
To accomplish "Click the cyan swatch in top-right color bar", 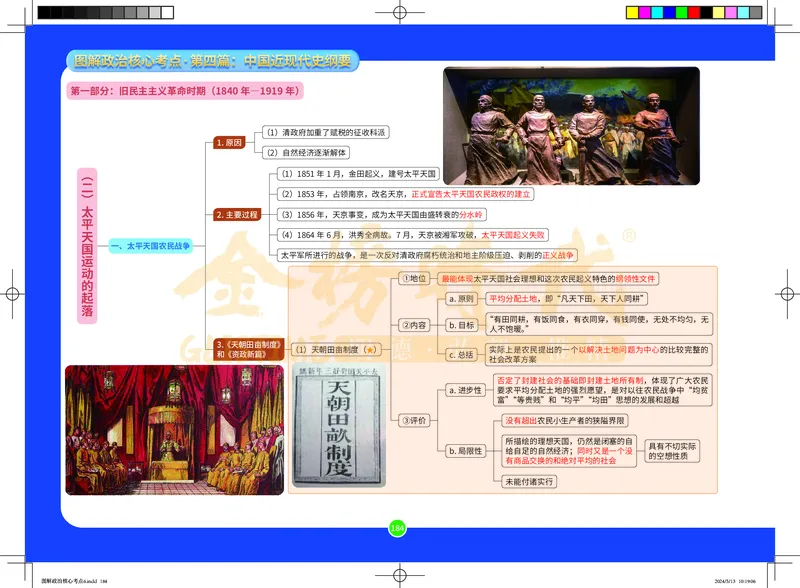I will [658, 12].
